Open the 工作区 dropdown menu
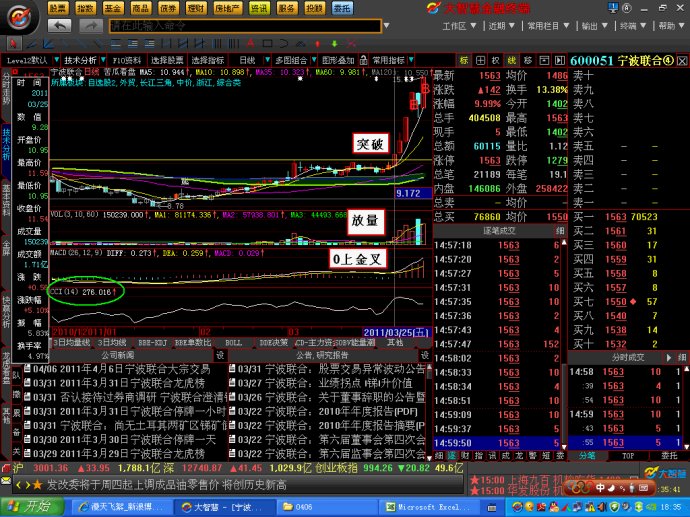This screenshot has height=517, width=690. (x=459, y=26)
